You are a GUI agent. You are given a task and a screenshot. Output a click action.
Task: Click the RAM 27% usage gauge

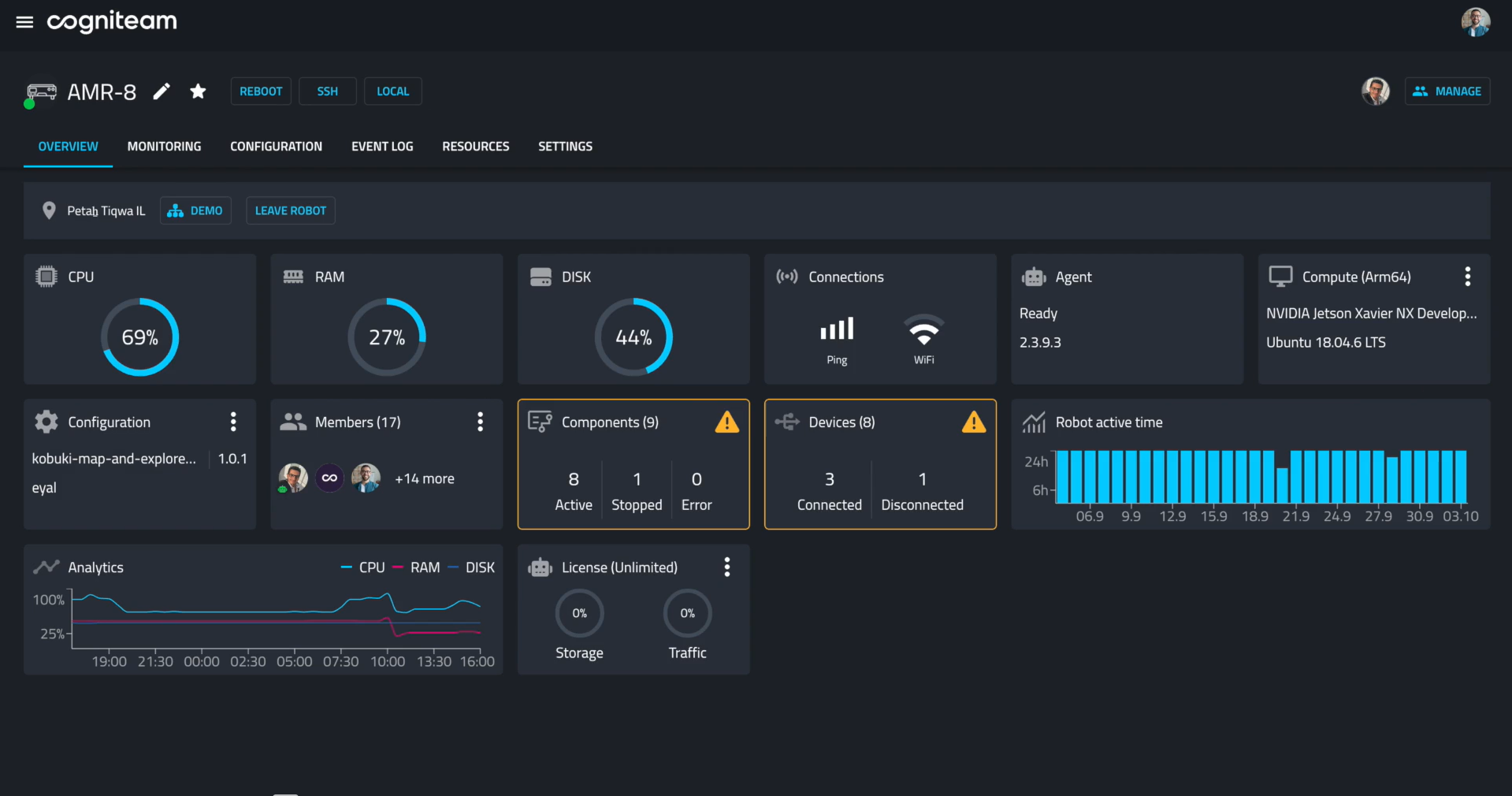(x=387, y=337)
